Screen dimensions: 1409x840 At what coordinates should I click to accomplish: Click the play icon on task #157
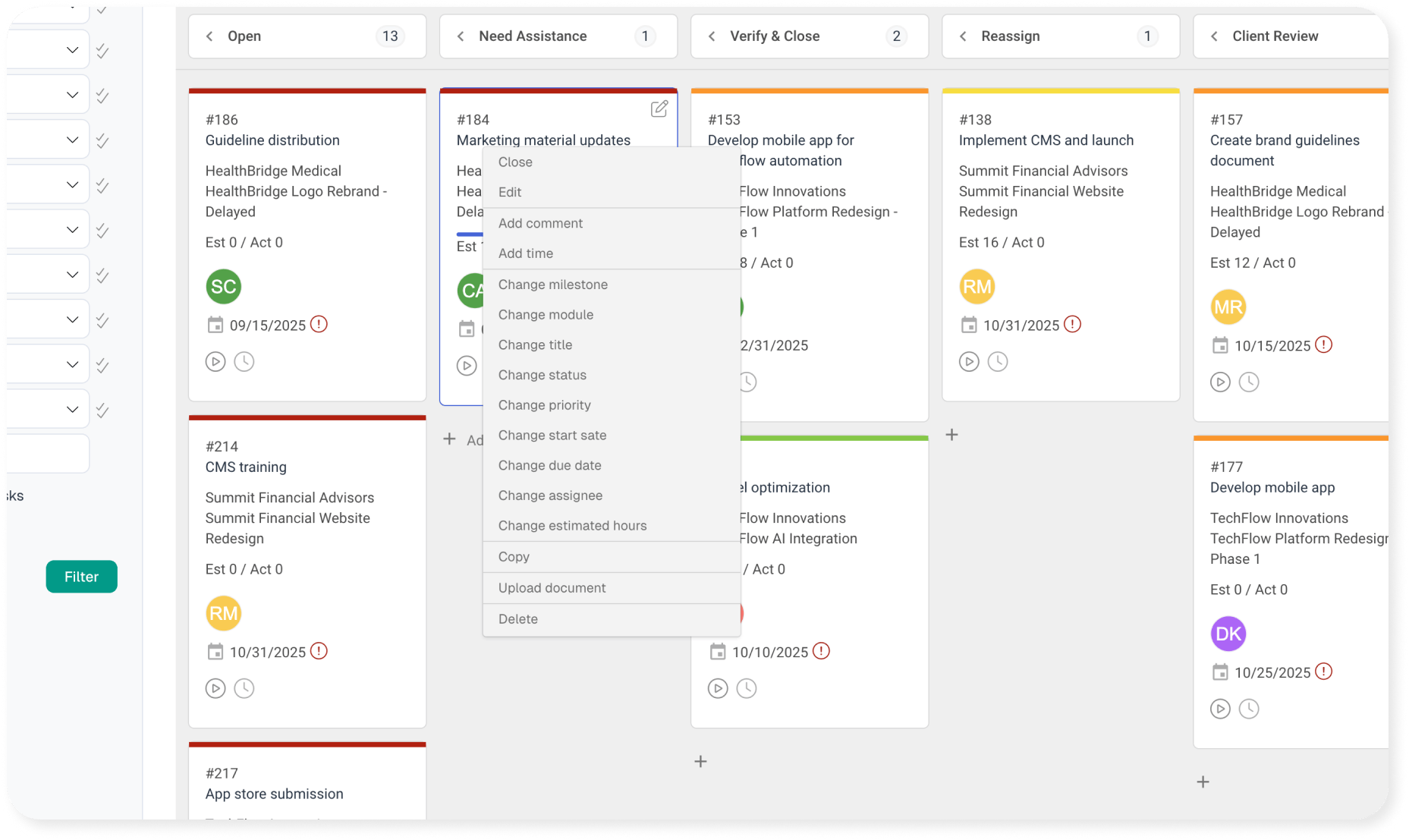click(x=1219, y=382)
